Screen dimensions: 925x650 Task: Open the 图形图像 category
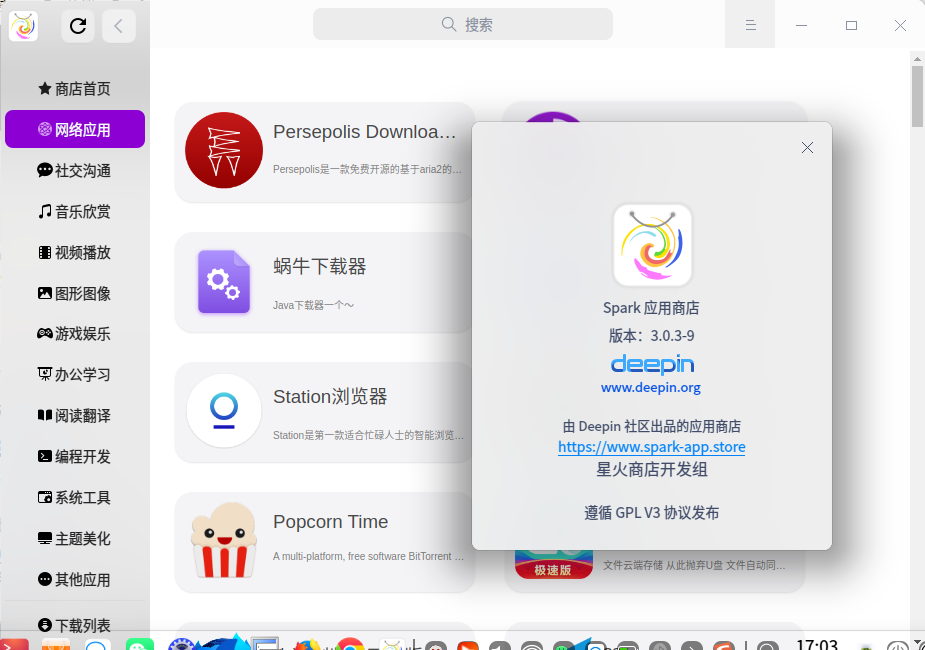coord(75,293)
